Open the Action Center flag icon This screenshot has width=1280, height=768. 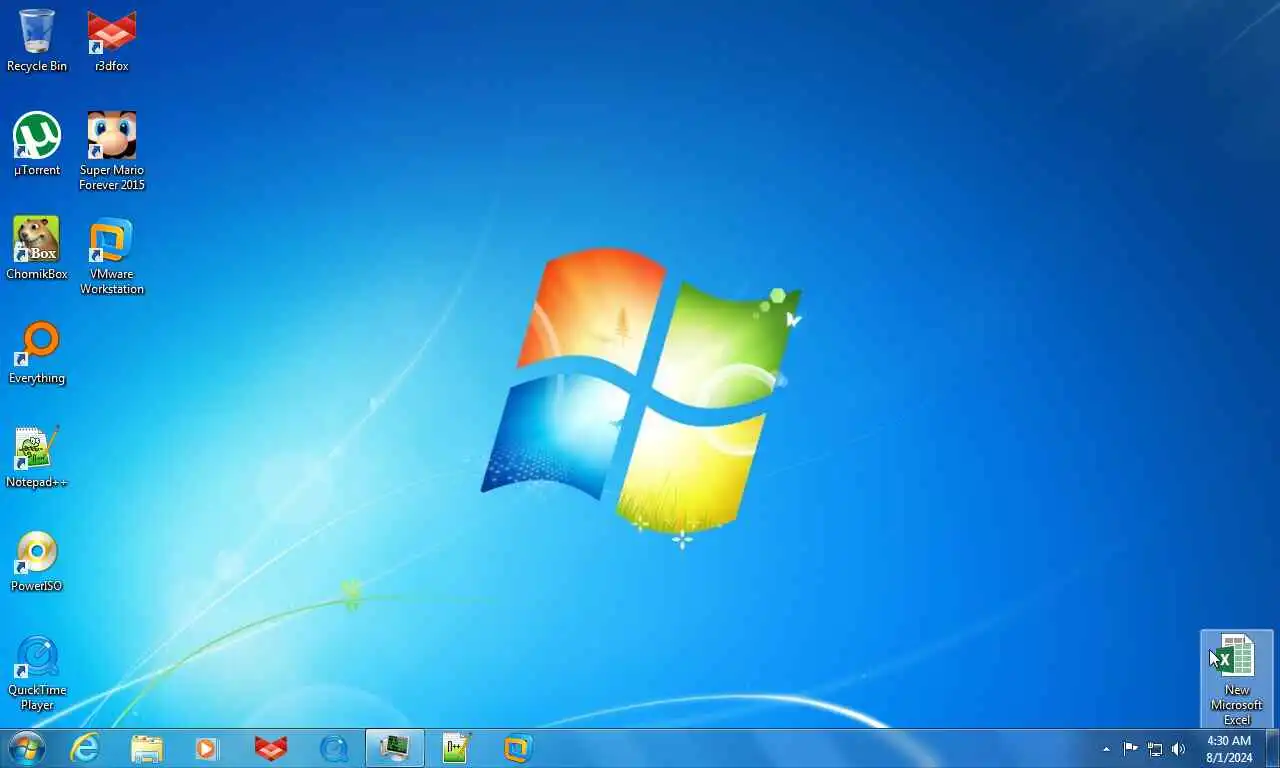pos(1130,749)
